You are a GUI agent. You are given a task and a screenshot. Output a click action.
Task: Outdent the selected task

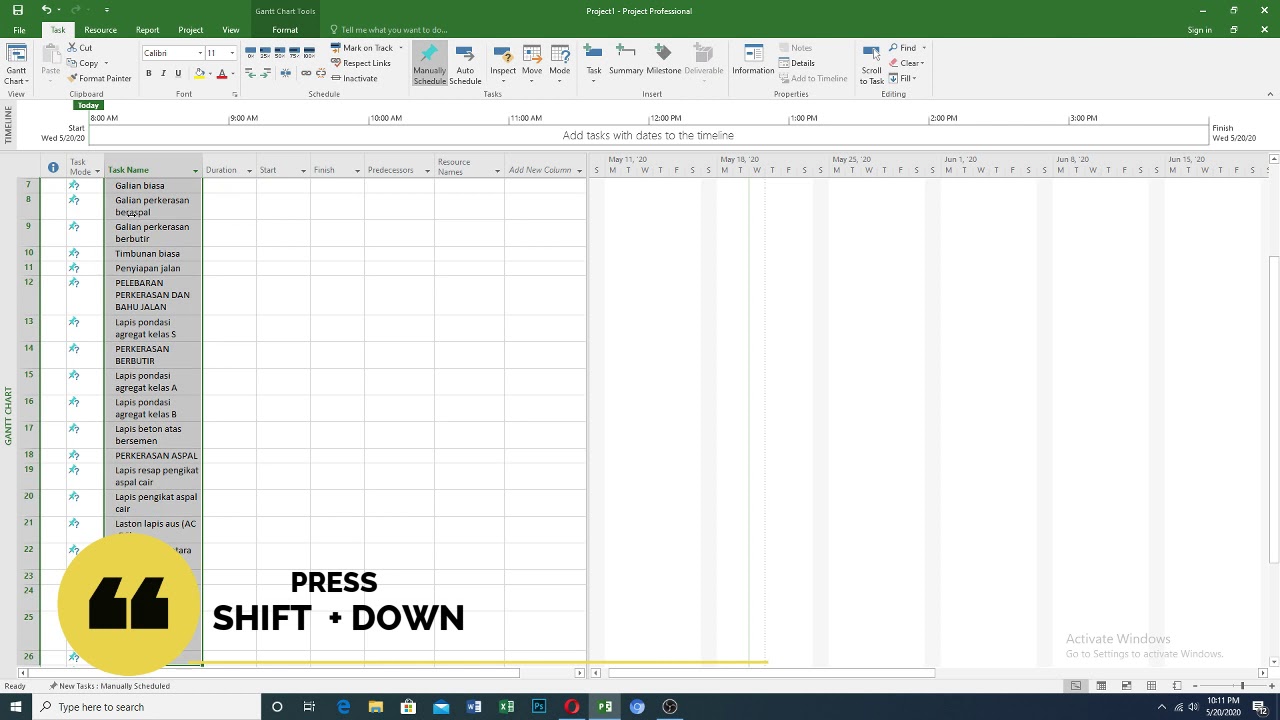(250, 73)
